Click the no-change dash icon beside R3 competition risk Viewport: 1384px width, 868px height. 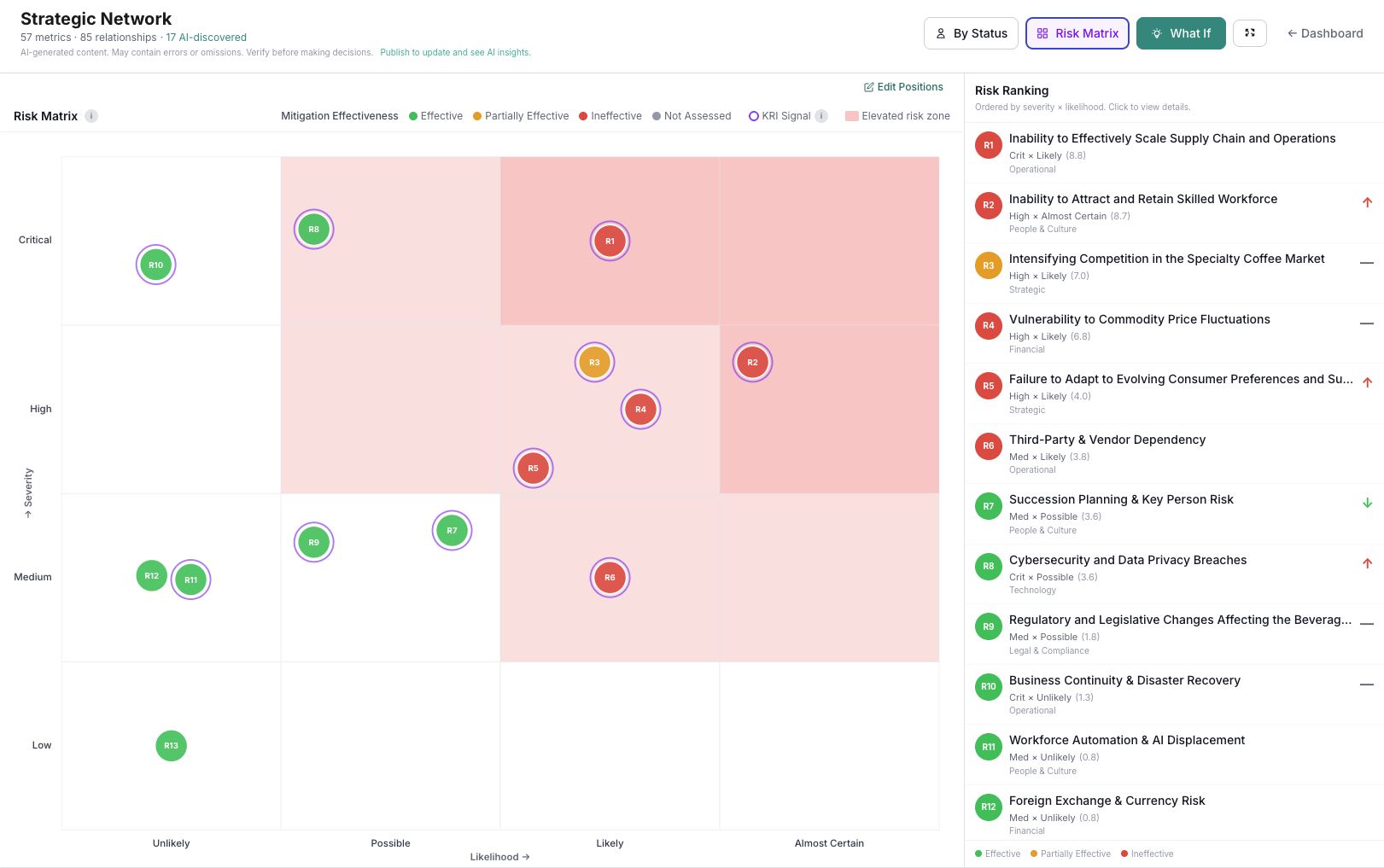pos(1367,264)
